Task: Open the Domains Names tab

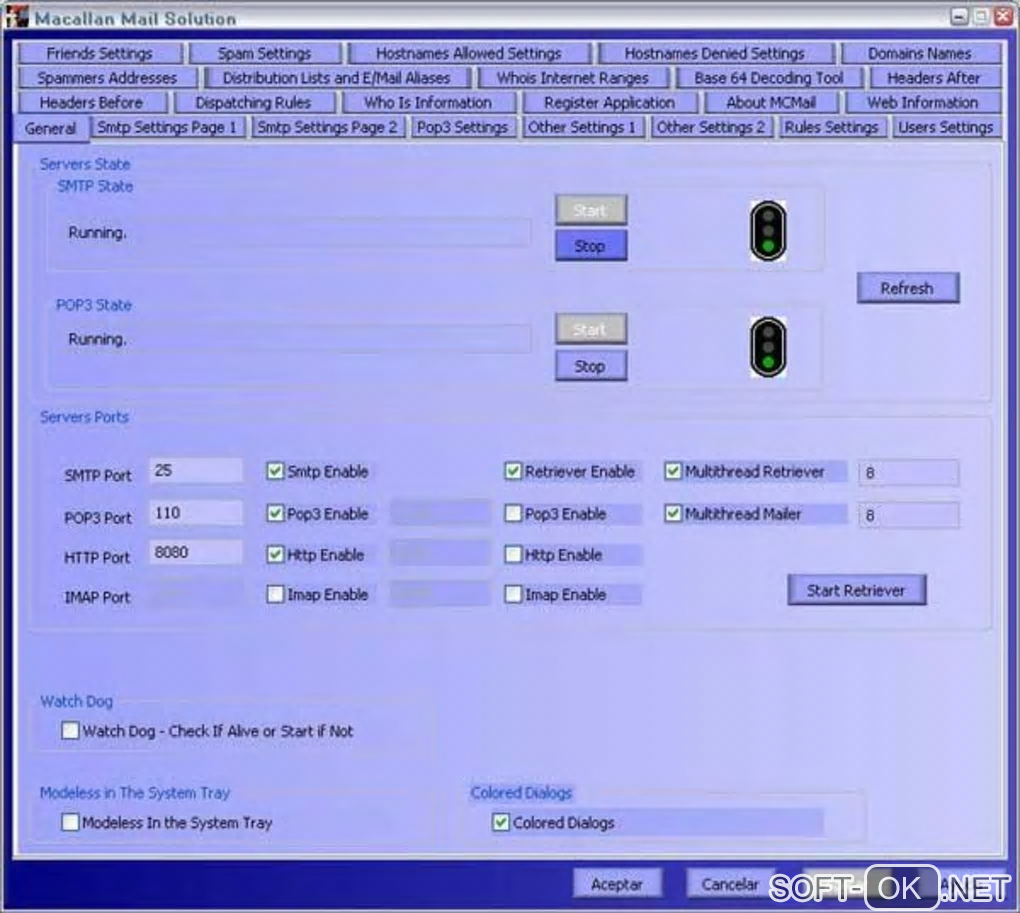Action: [x=920, y=53]
